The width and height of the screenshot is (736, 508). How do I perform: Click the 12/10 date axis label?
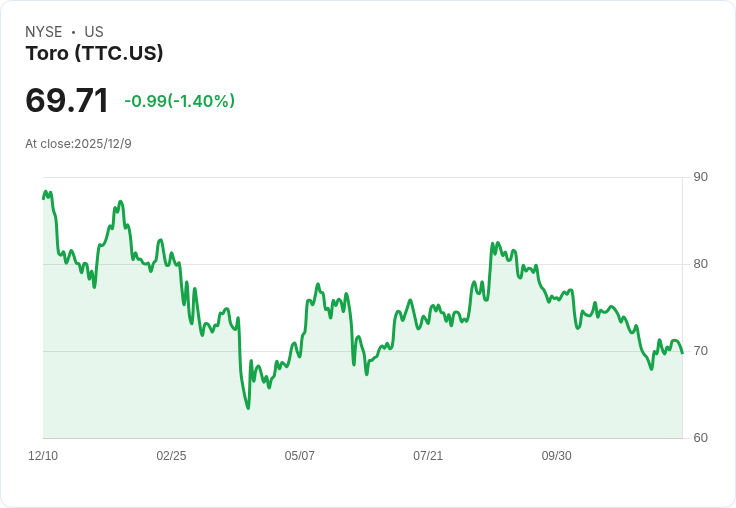[43, 455]
